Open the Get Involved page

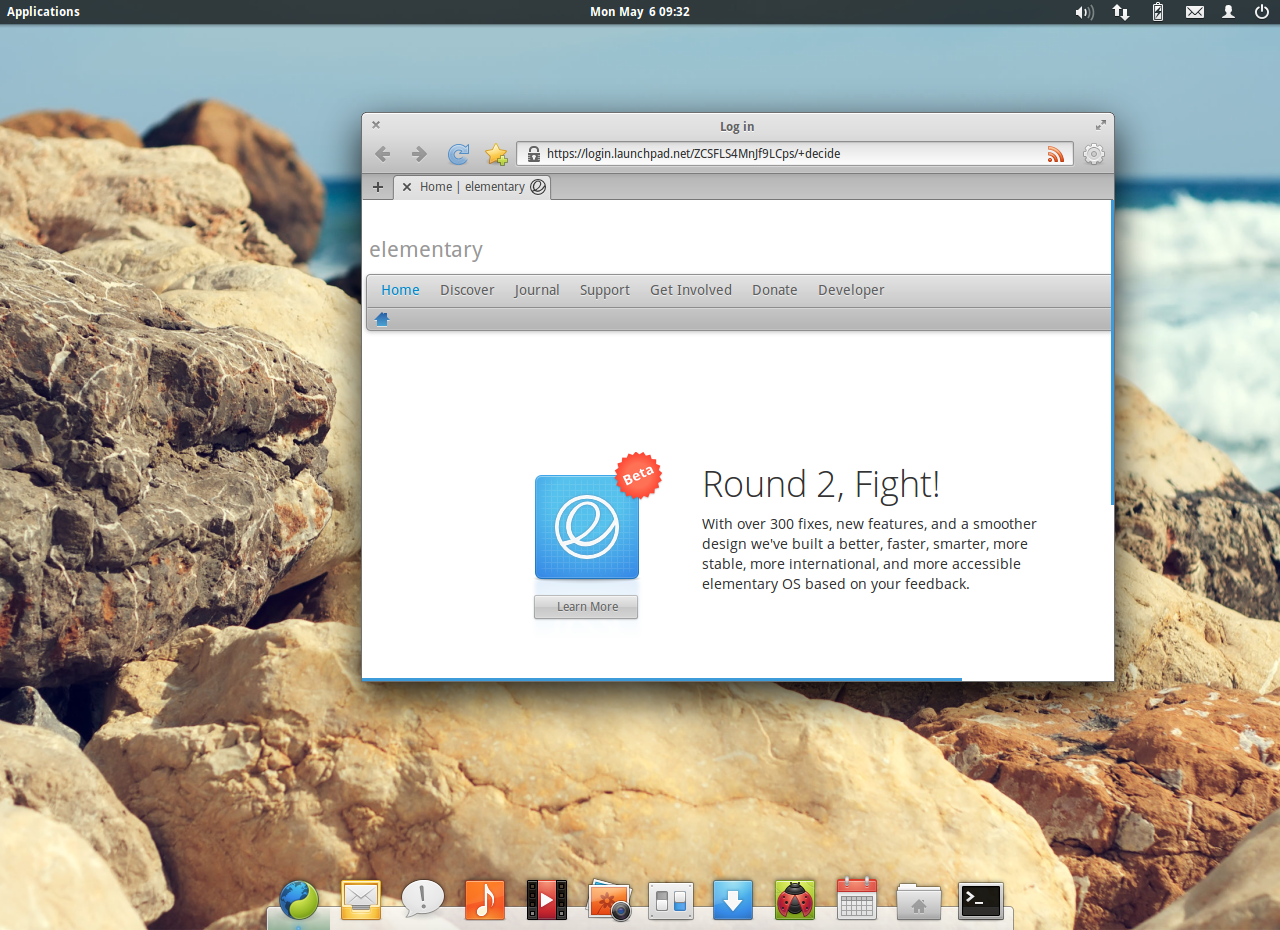click(x=691, y=290)
